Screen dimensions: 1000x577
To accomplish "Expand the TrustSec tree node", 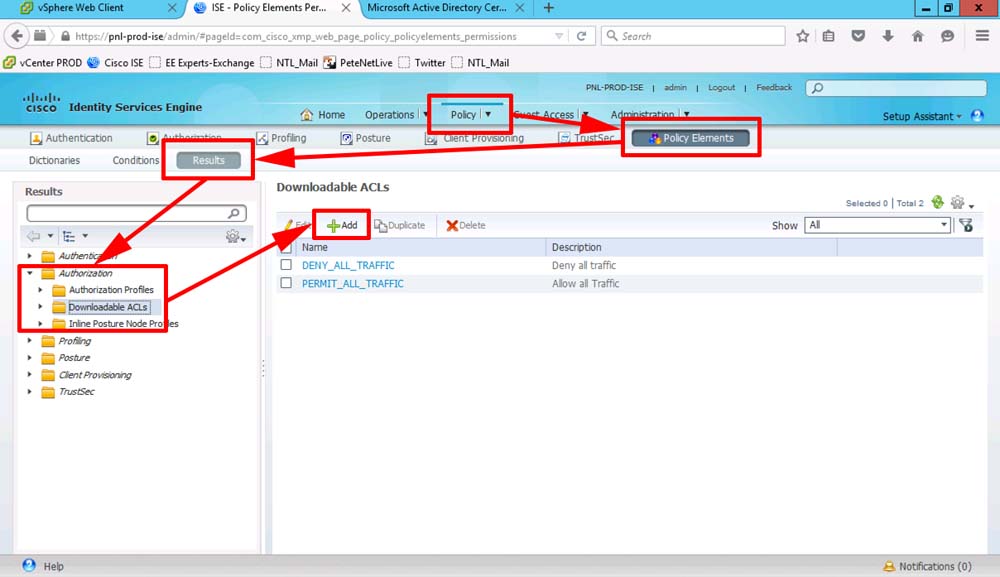I will click(x=30, y=391).
